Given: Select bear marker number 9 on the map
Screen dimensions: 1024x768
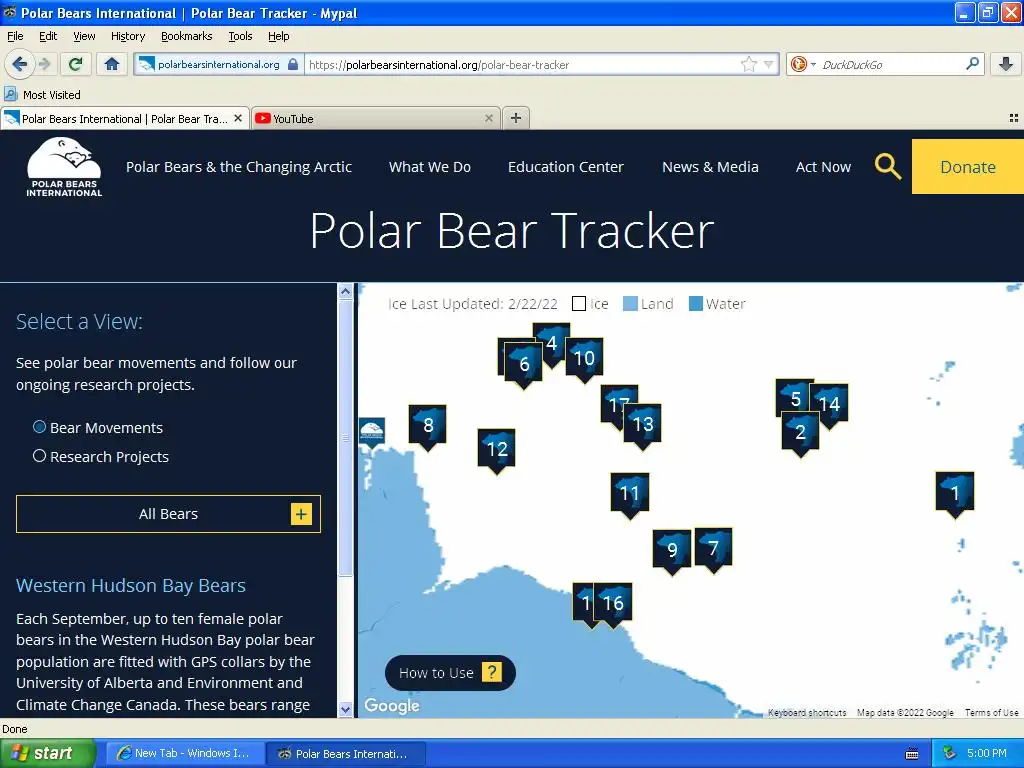Looking at the screenshot, I should [671, 551].
